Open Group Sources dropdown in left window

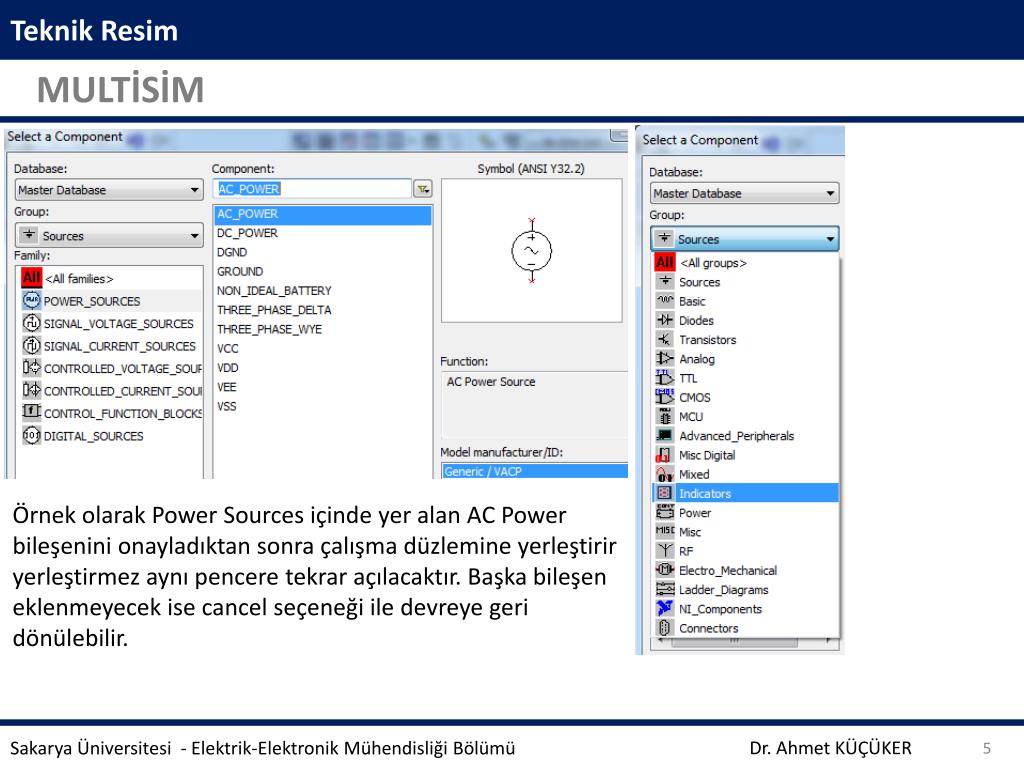[108, 235]
